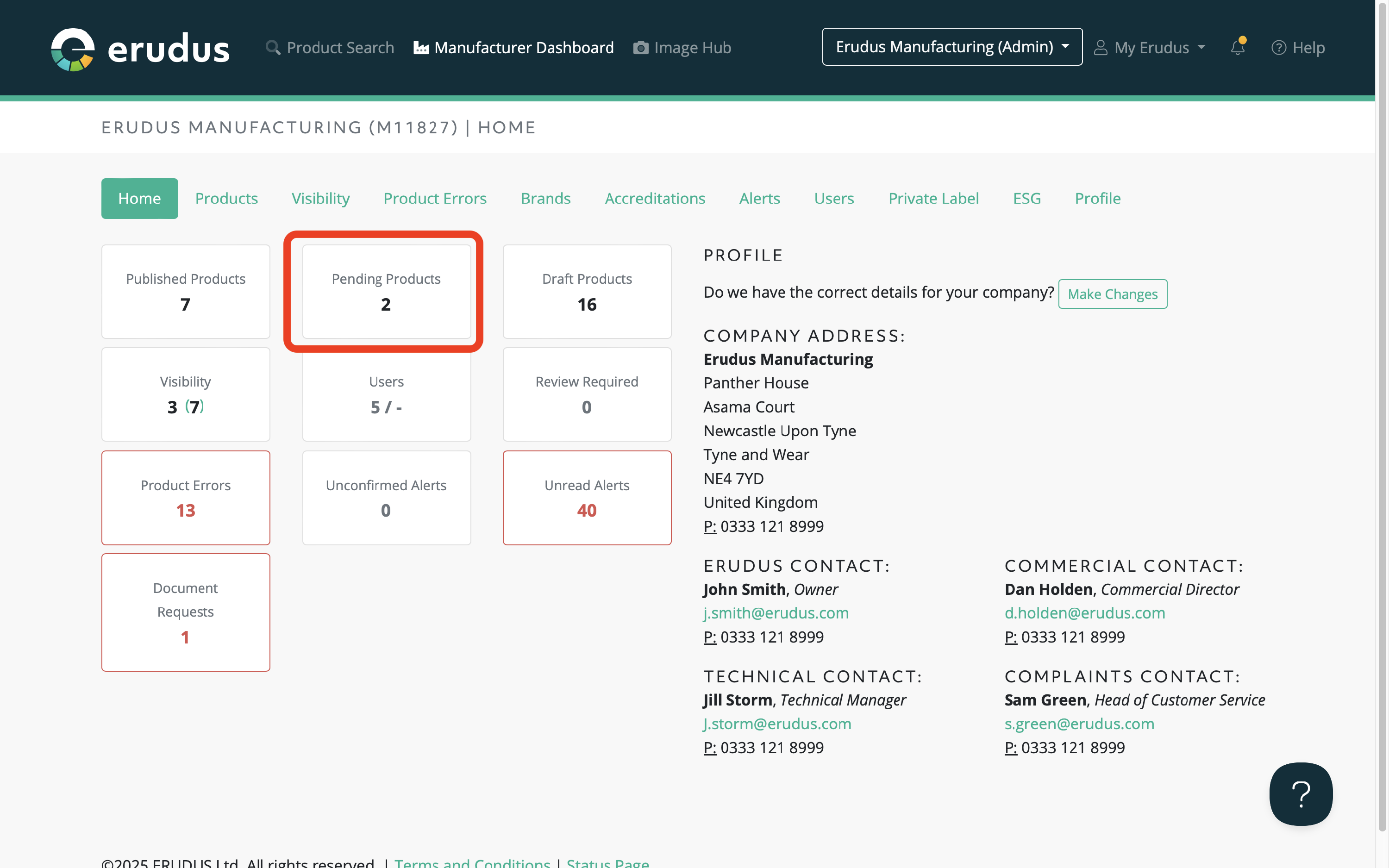Switch to the Products tab
This screenshot has height=868, width=1389.
pyautogui.click(x=226, y=198)
